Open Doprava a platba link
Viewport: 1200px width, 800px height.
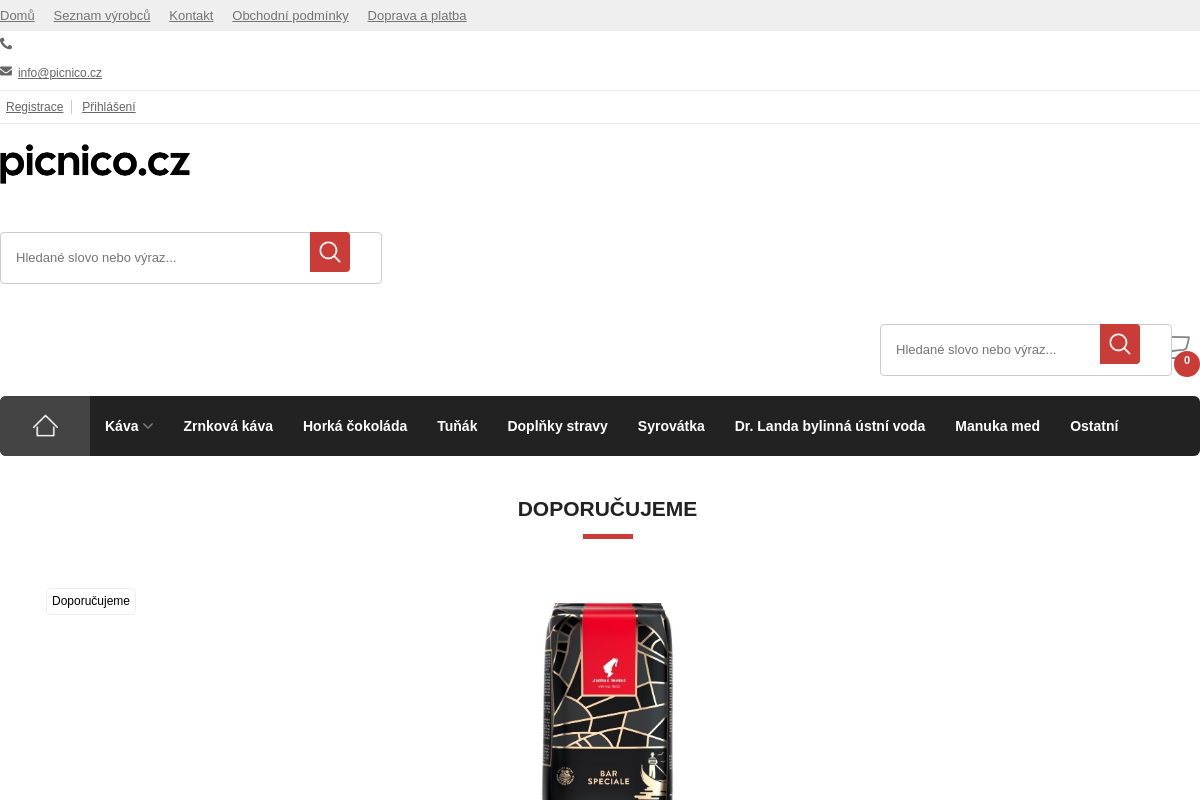pos(417,15)
